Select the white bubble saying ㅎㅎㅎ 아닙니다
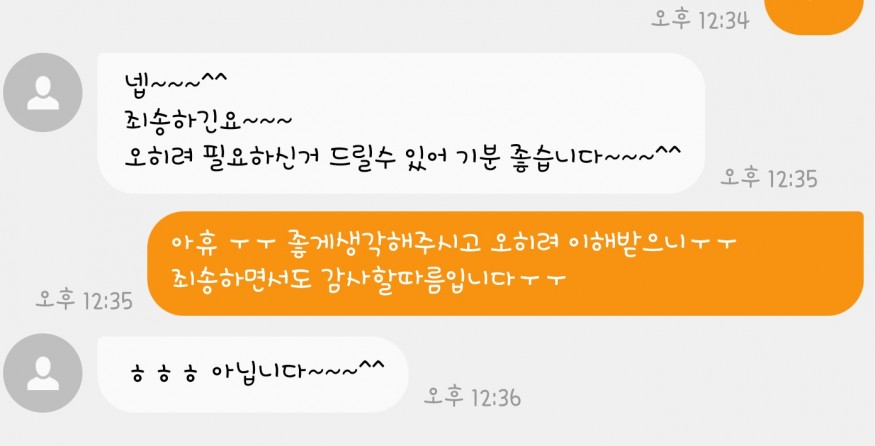This screenshot has width=875, height=446. coord(253,375)
